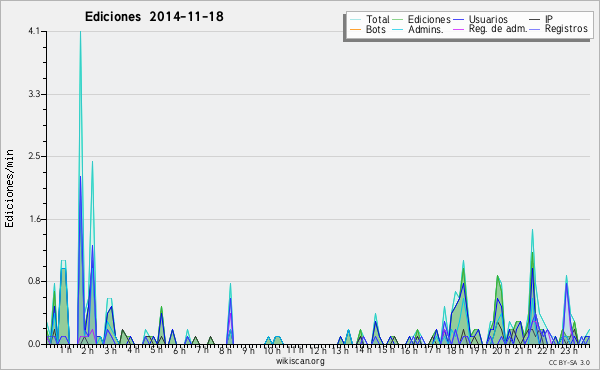Click the y-axis value 2.5
600x370 pixels.
click(x=34, y=156)
